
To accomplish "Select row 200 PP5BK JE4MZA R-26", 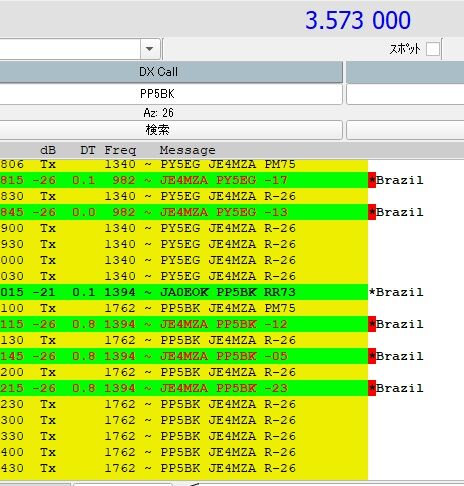I will tap(184, 372).
